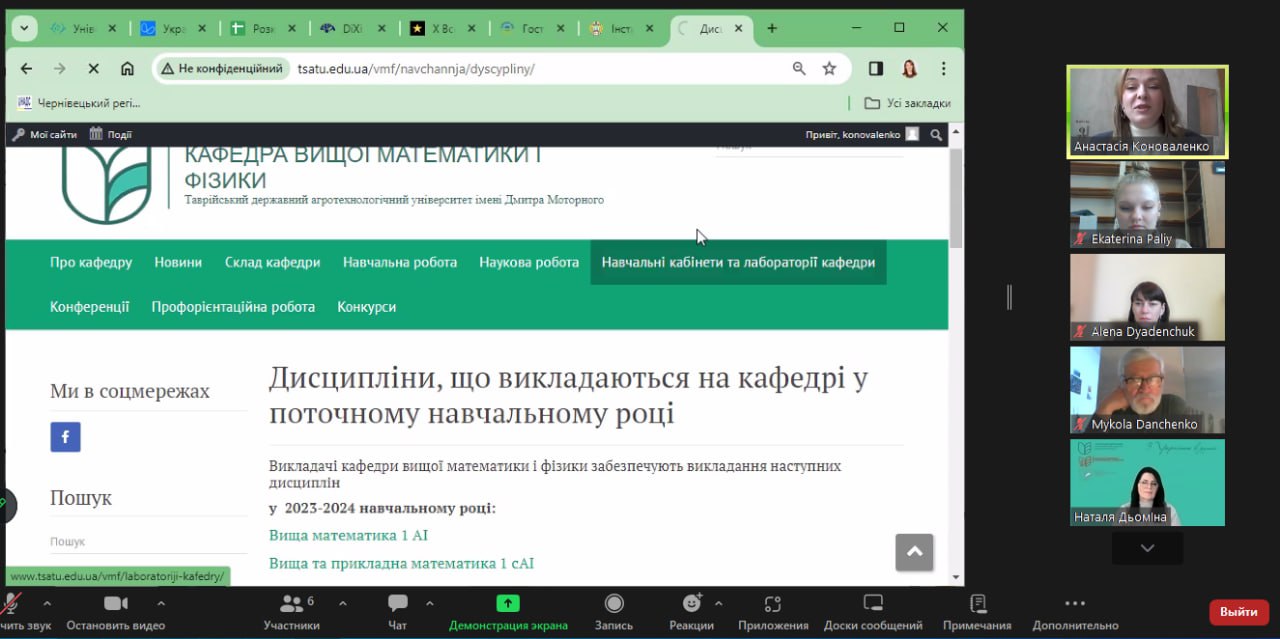The image size is (1280, 639).
Task: Open the Навчальна робота menu item
Action: (x=400, y=262)
